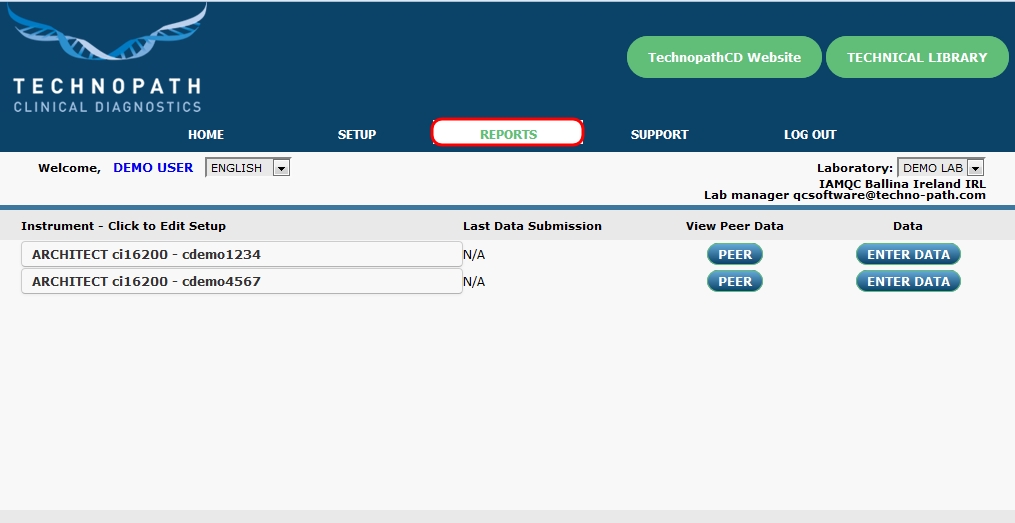Click the Last Data Submission column header
The height and width of the screenshot is (523, 1015).
pos(532,226)
